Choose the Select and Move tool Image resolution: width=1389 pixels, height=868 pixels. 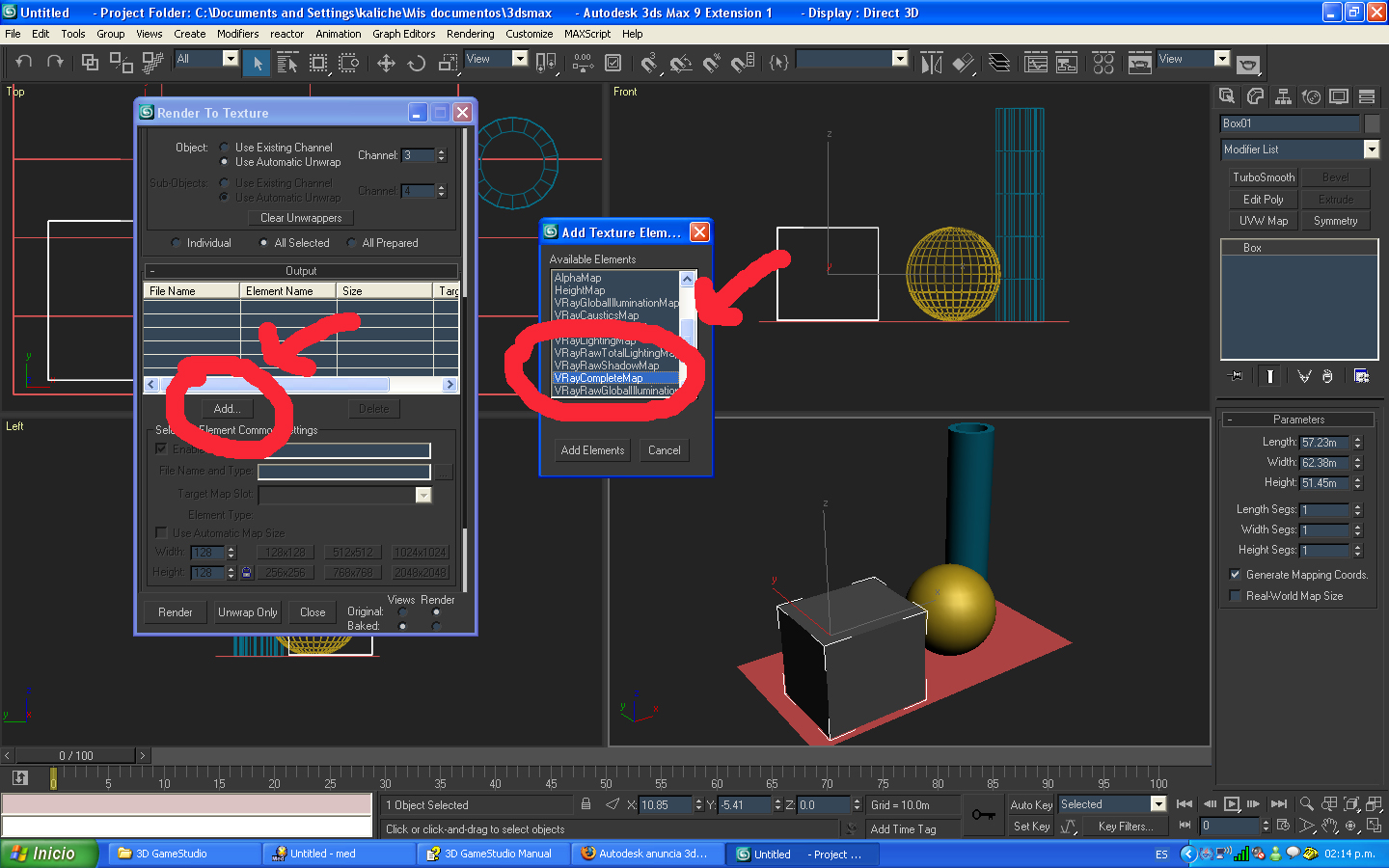pos(386,64)
